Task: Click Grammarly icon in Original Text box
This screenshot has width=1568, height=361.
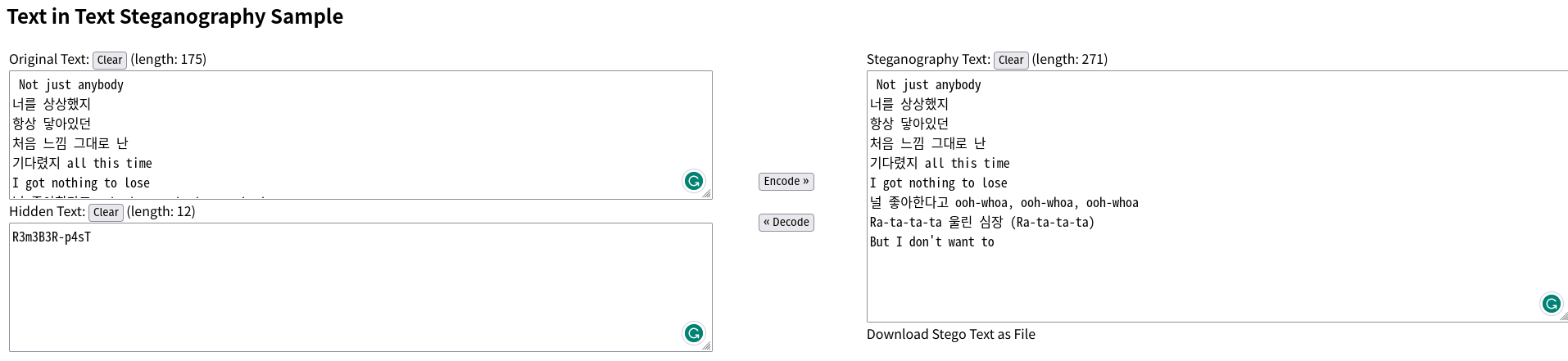Action: (694, 181)
